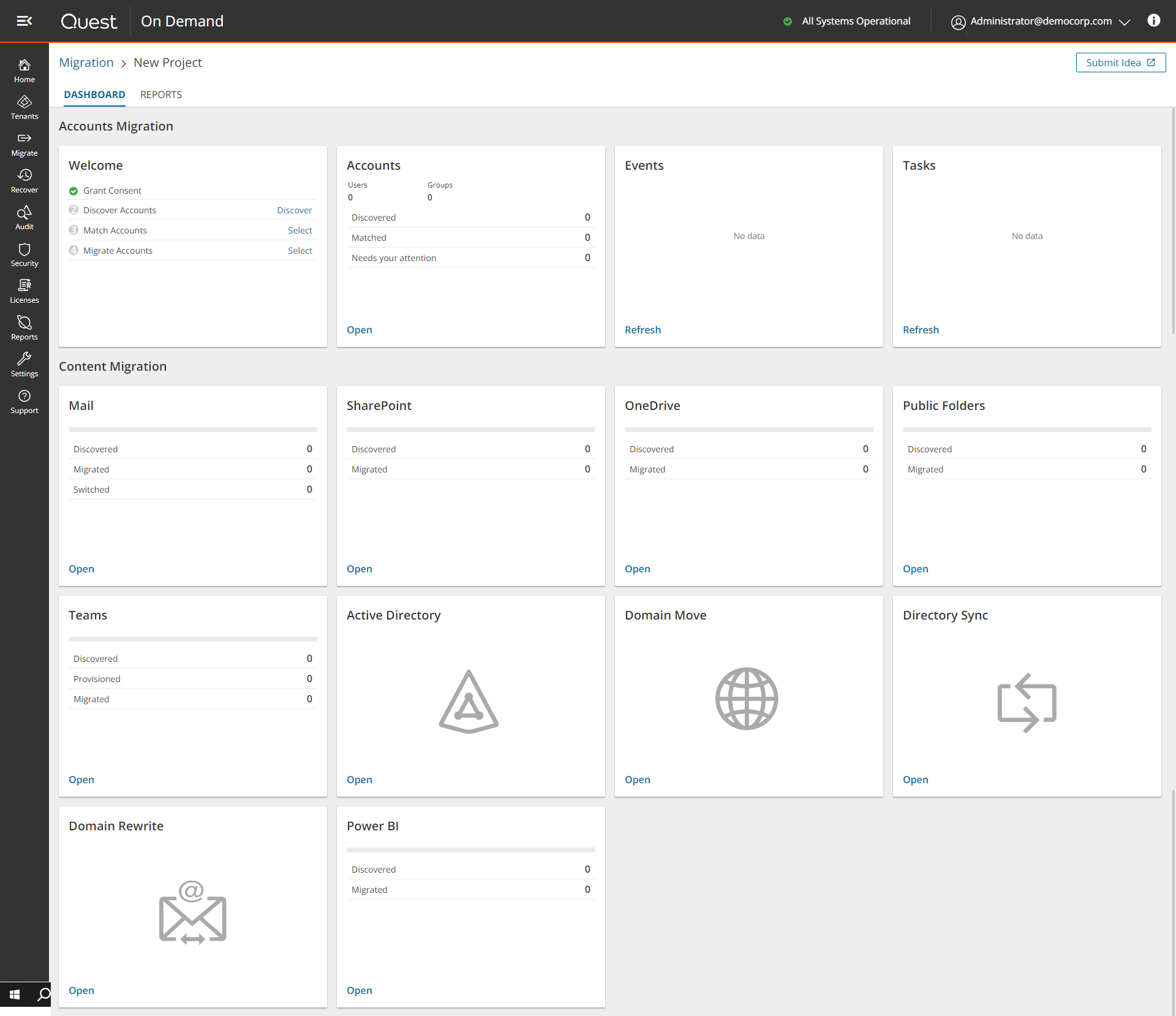1176x1016 pixels.
Task: Click the Mail progress bar
Action: coord(193,429)
